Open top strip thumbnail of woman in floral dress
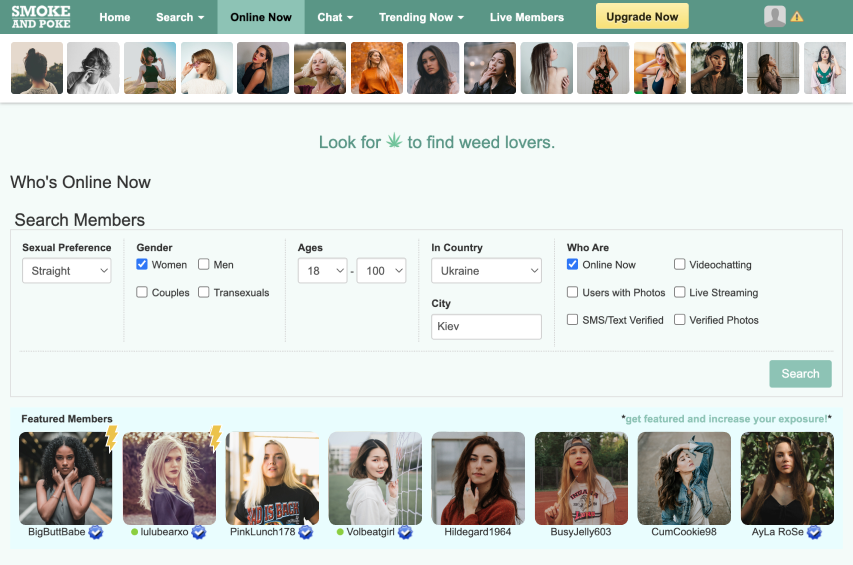 click(603, 68)
